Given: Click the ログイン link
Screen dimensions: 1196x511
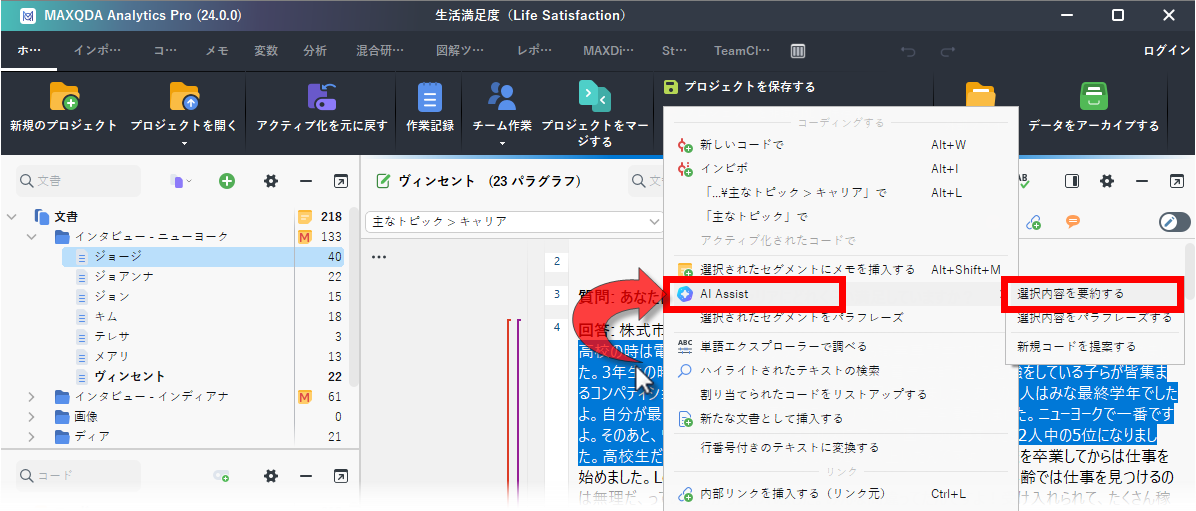Looking at the screenshot, I should pos(1167,51).
